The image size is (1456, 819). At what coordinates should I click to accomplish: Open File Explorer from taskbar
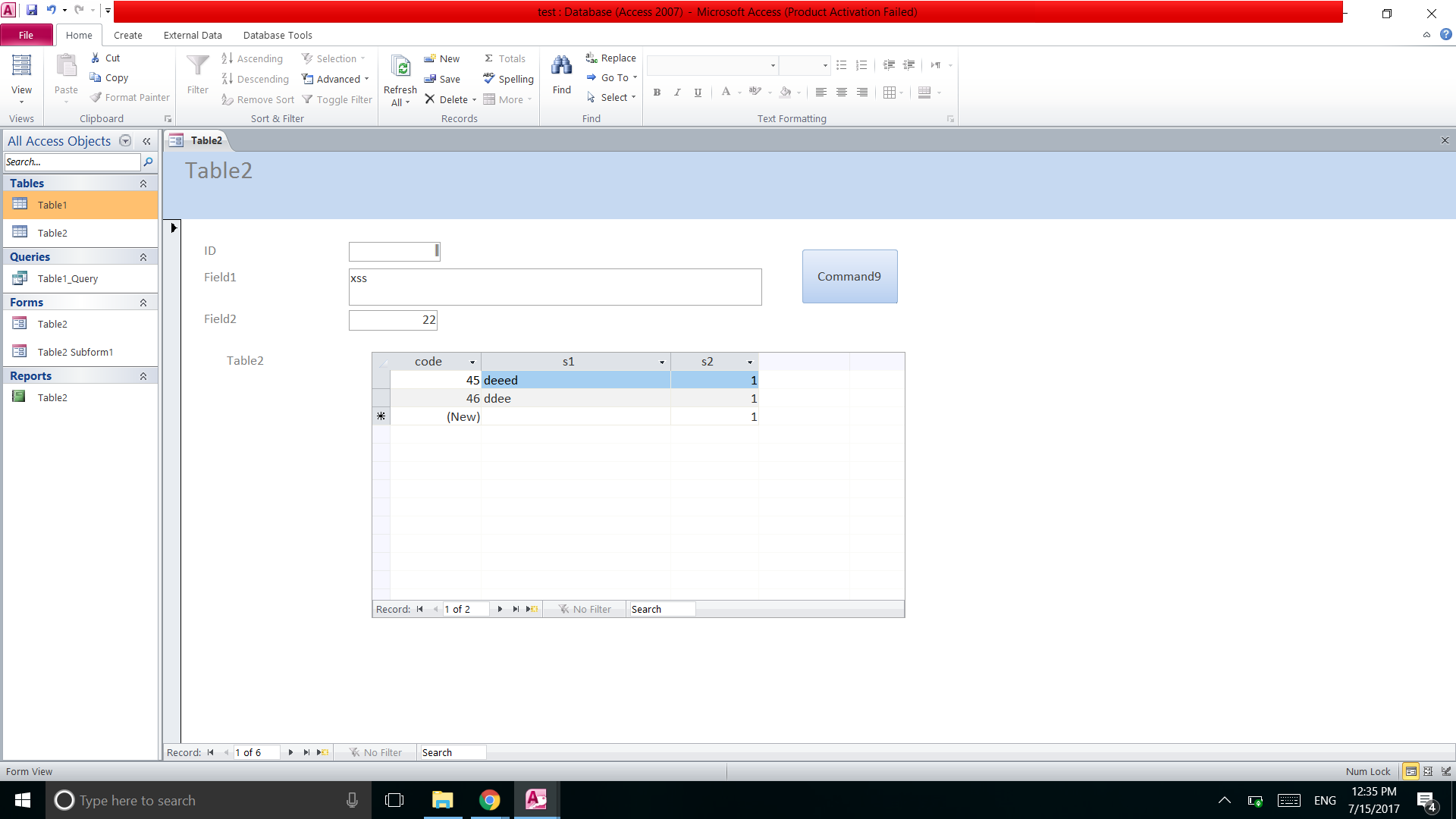pos(442,800)
